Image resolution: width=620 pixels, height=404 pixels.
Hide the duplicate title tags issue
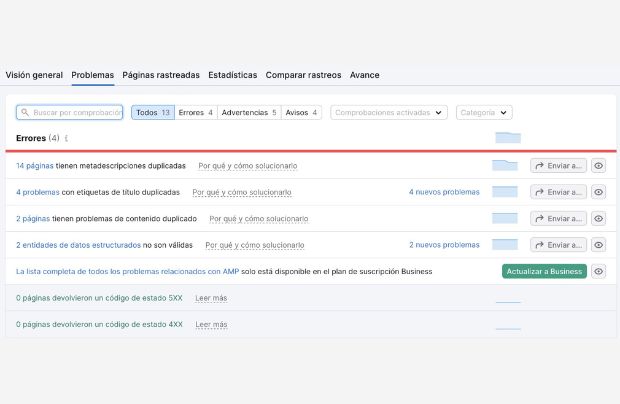(598, 192)
